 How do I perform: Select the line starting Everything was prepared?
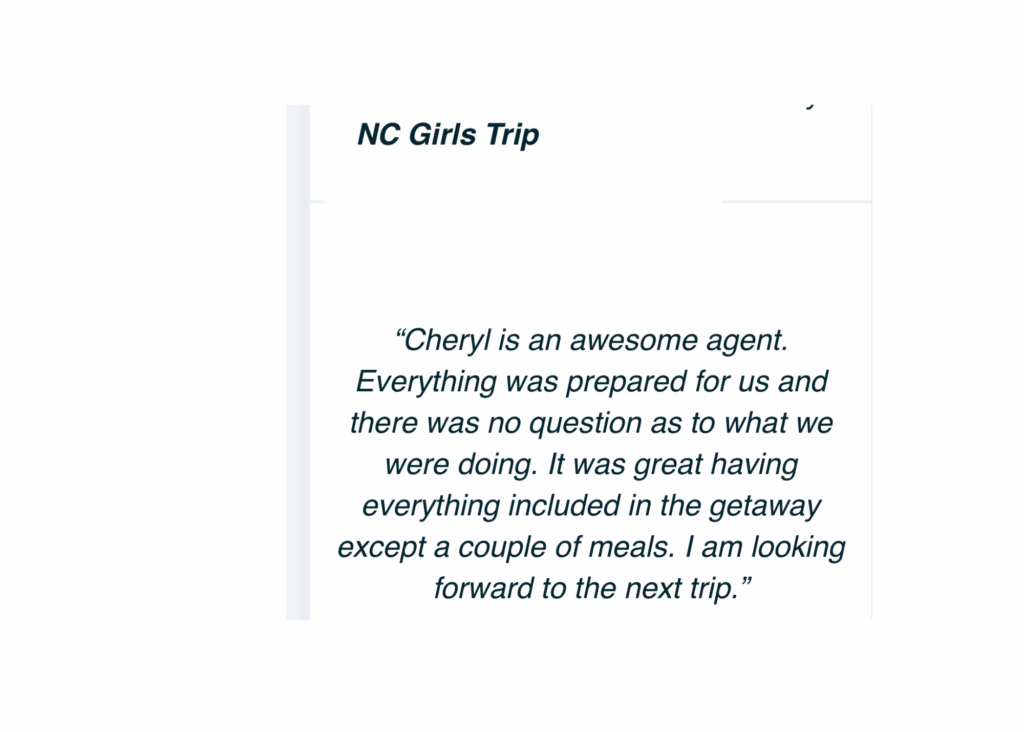click(591, 382)
